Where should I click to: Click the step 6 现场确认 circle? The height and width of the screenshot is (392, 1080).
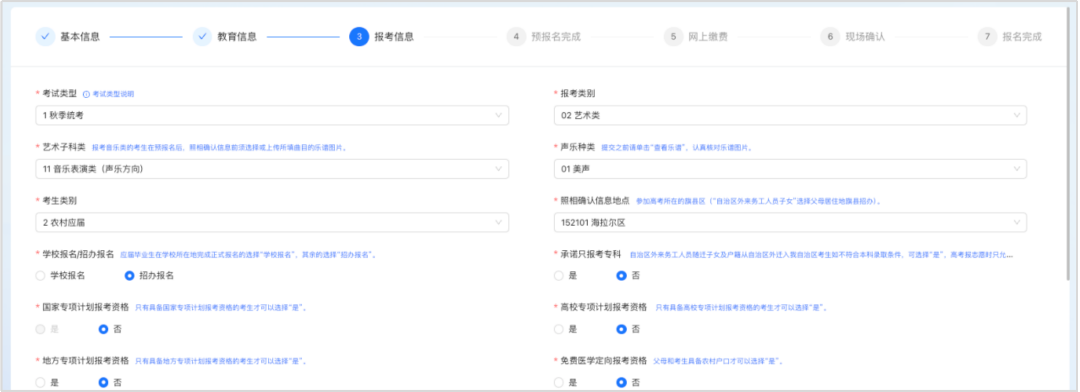(830, 37)
